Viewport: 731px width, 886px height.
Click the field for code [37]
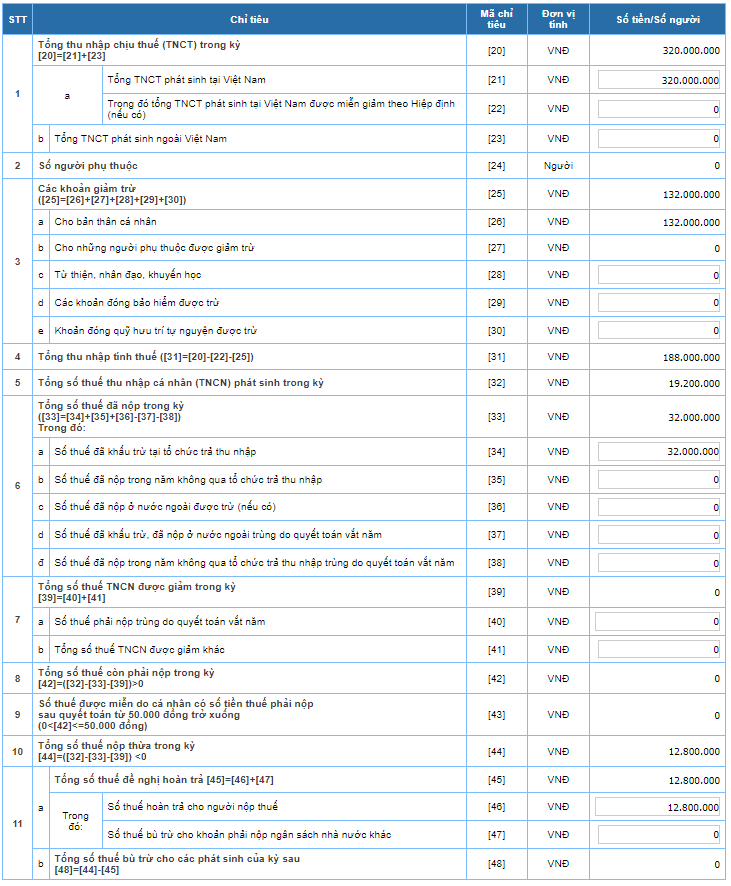(x=659, y=535)
